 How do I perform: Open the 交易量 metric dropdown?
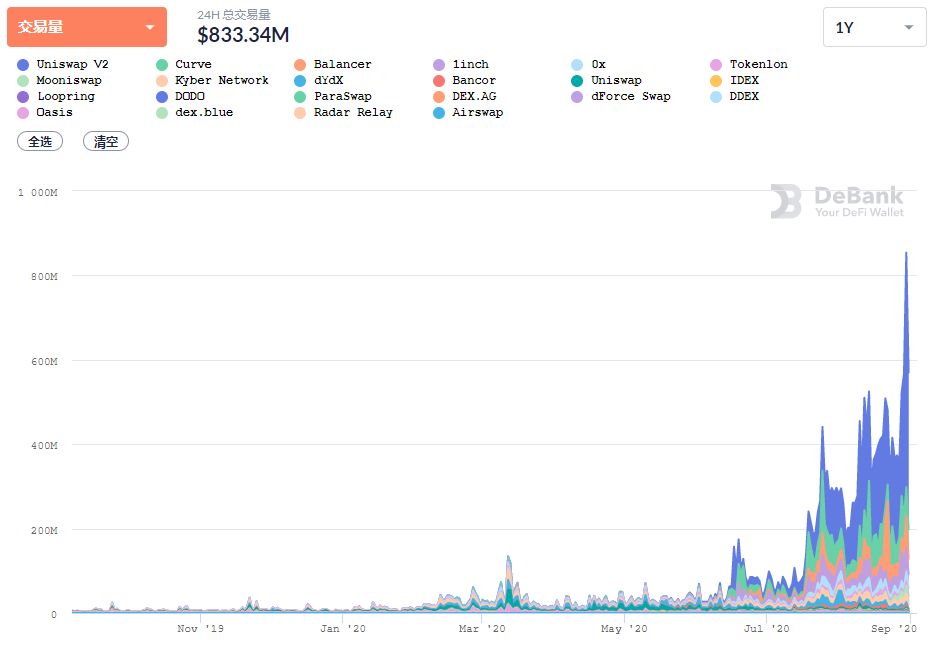tap(87, 27)
